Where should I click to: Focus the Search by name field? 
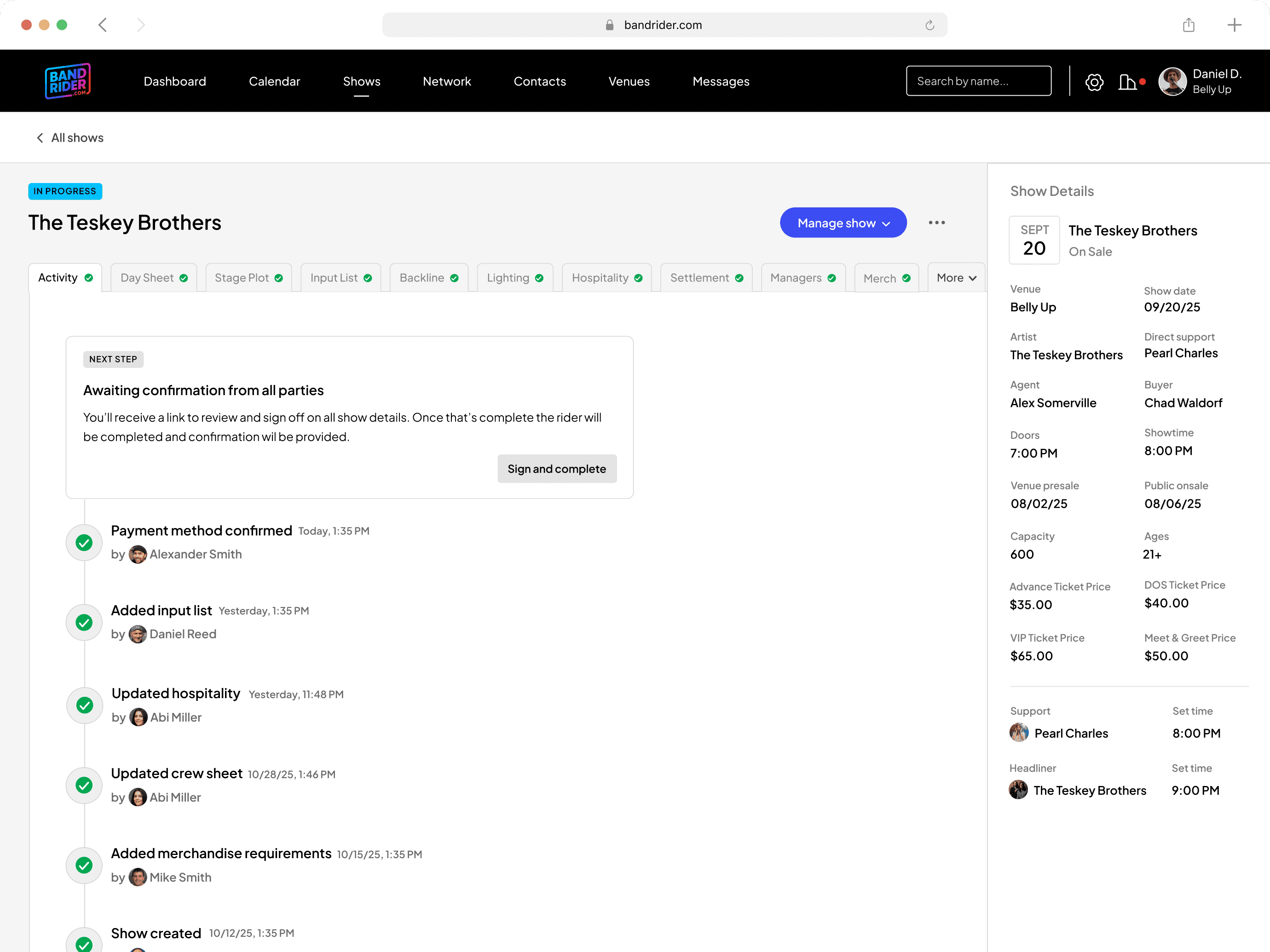tap(978, 81)
